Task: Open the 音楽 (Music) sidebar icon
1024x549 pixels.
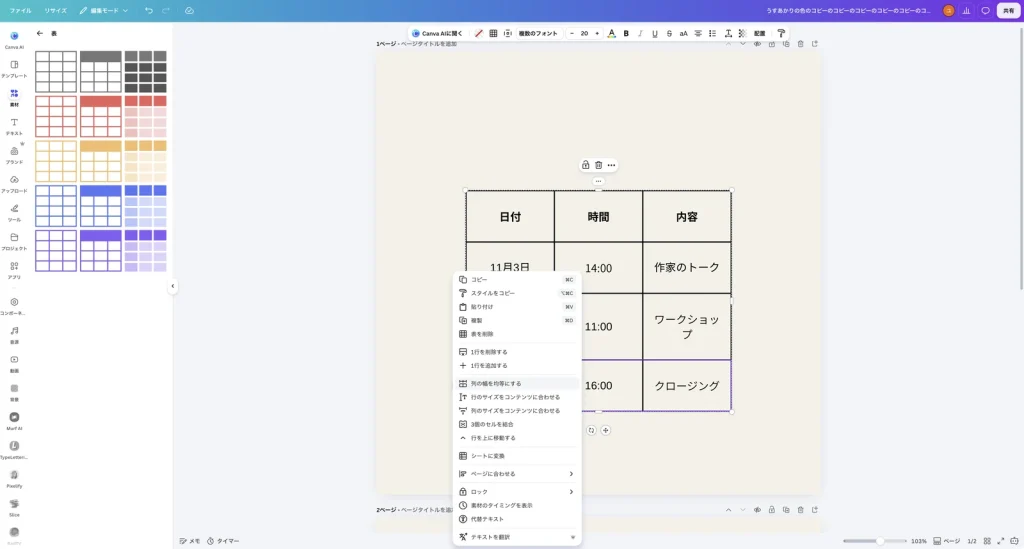Action: [14, 334]
